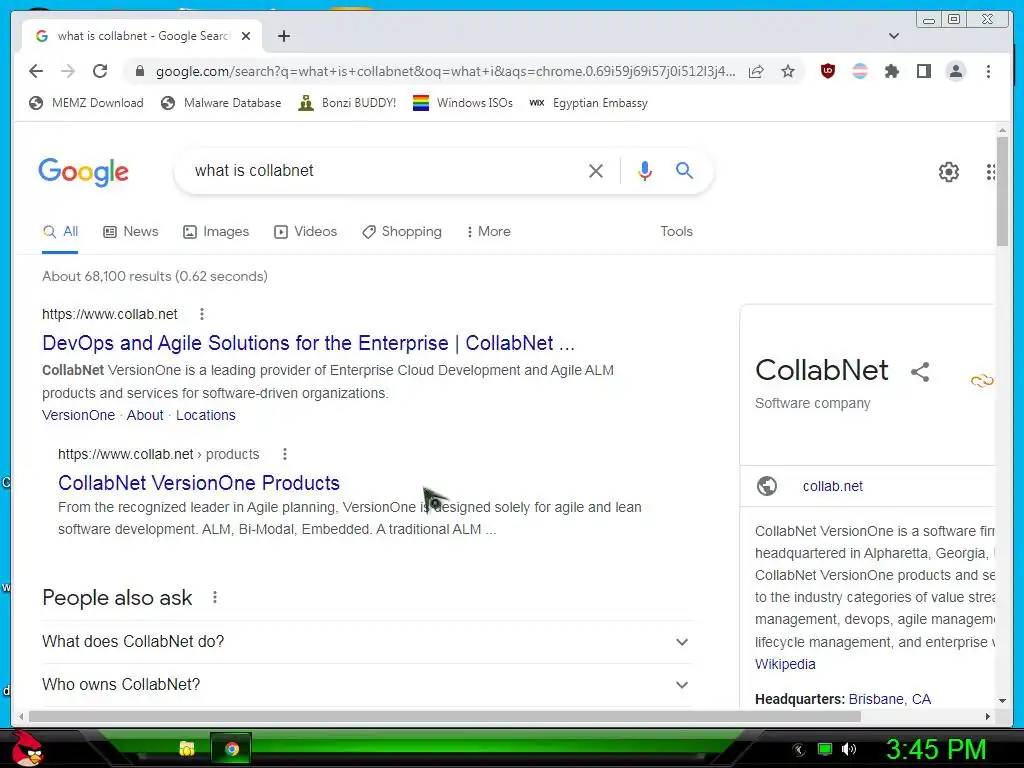Expand 'Who owns CollabNet?' question
1024x768 pixels.
click(366, 684)
